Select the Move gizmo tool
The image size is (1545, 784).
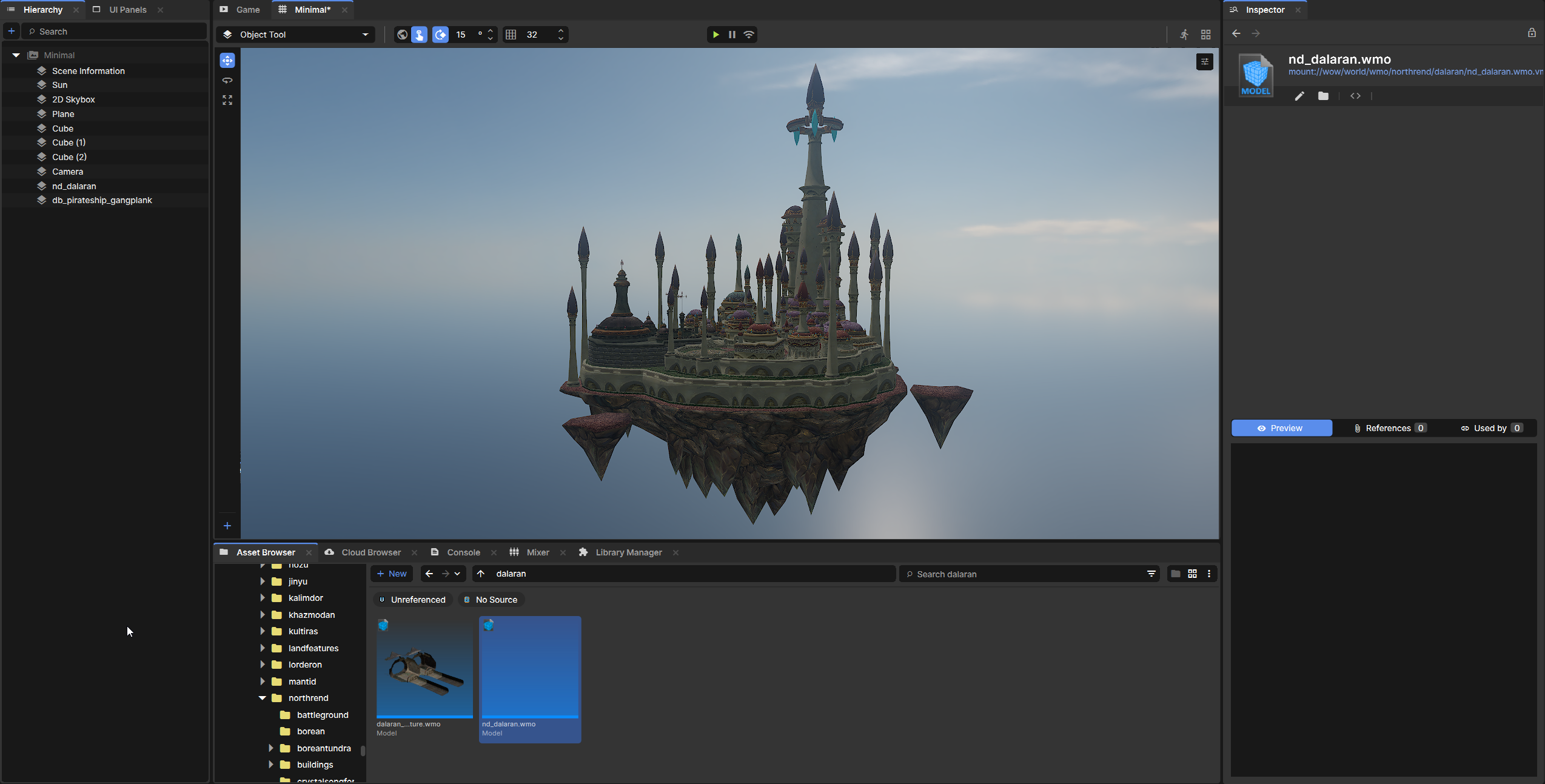(227, 61)
